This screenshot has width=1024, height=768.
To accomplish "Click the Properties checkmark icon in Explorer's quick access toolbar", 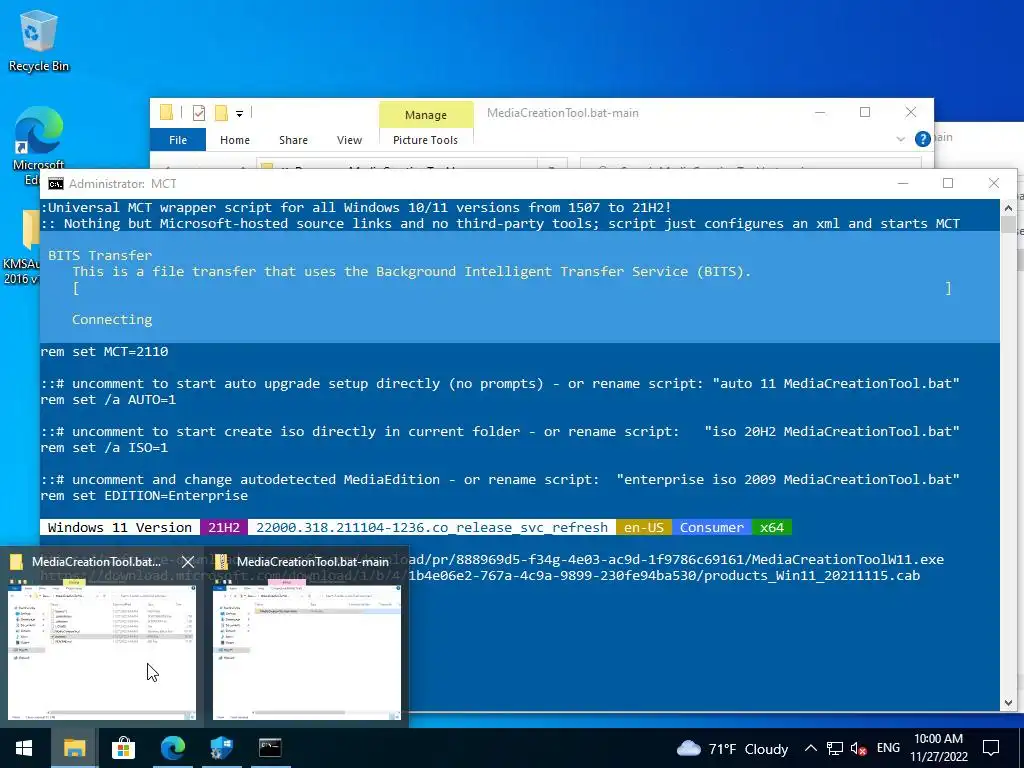I will click(x=199, y=113).
